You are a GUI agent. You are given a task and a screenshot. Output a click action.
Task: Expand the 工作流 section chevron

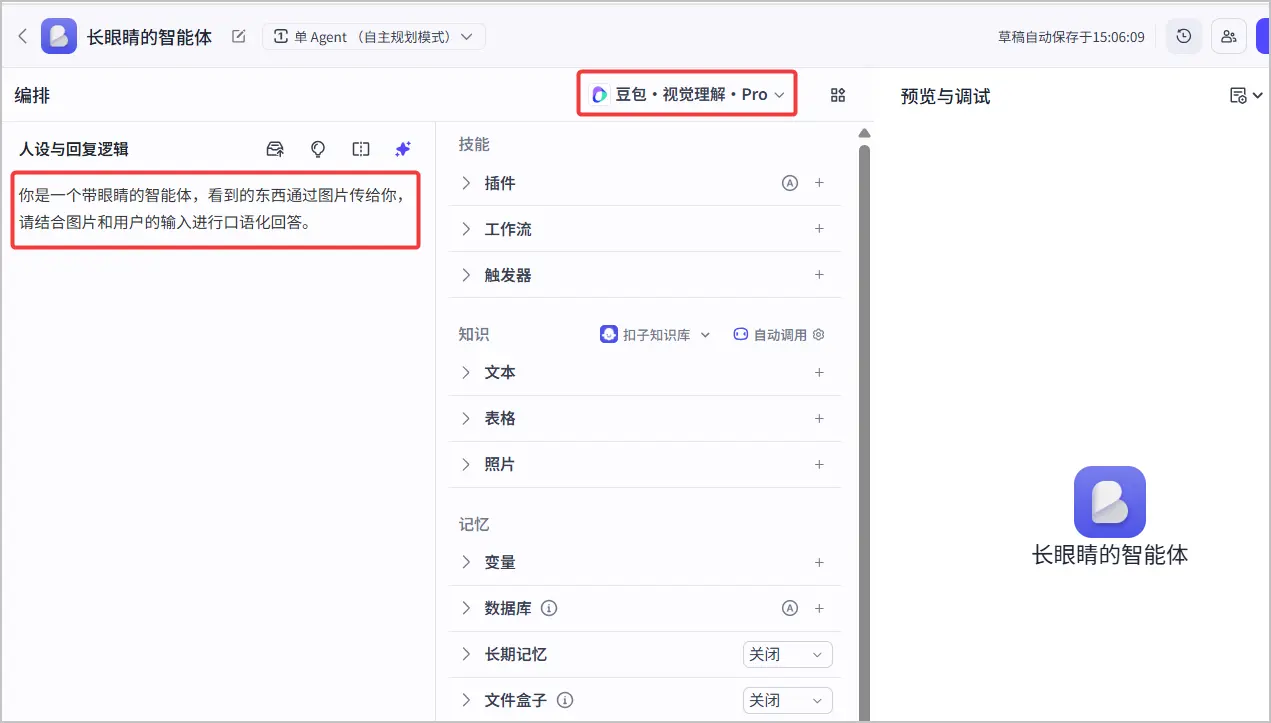[466, 229]
